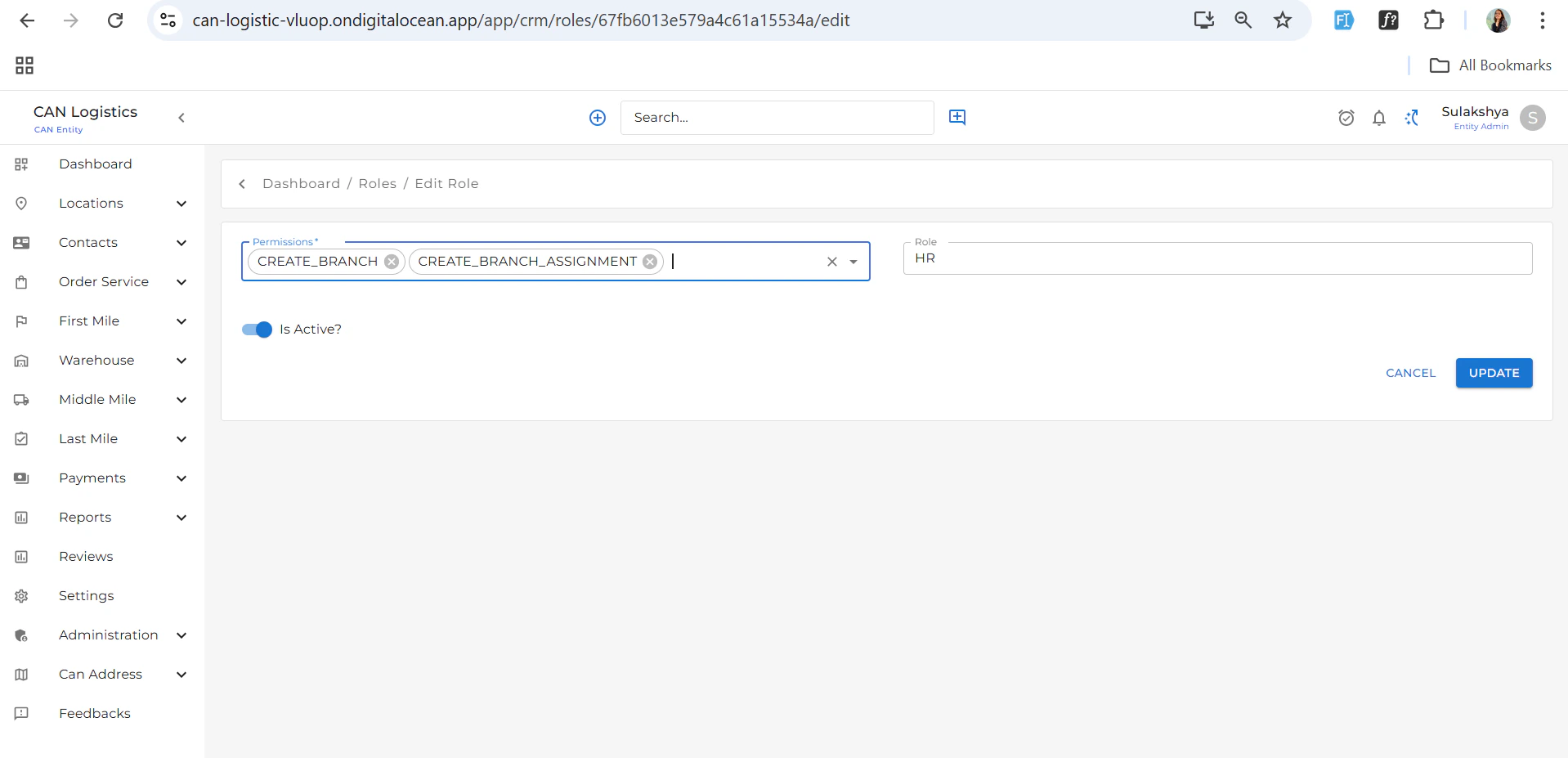Image resolution: width=1568 pixels, height=758 pixels.
Task: Expand the Can Address menu
Action: [102, 675]
